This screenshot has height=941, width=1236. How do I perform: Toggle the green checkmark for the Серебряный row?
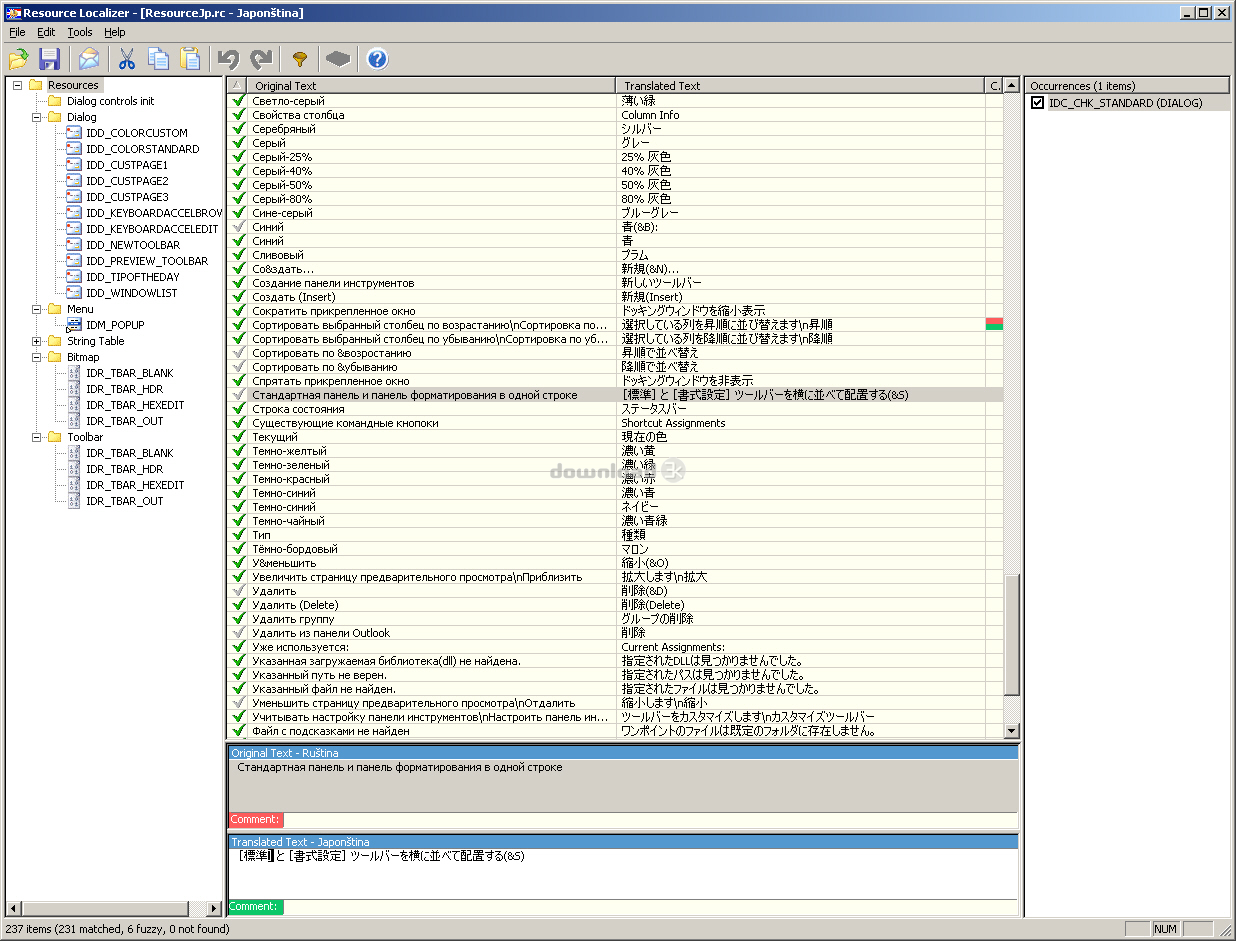(x=238, y=129)
